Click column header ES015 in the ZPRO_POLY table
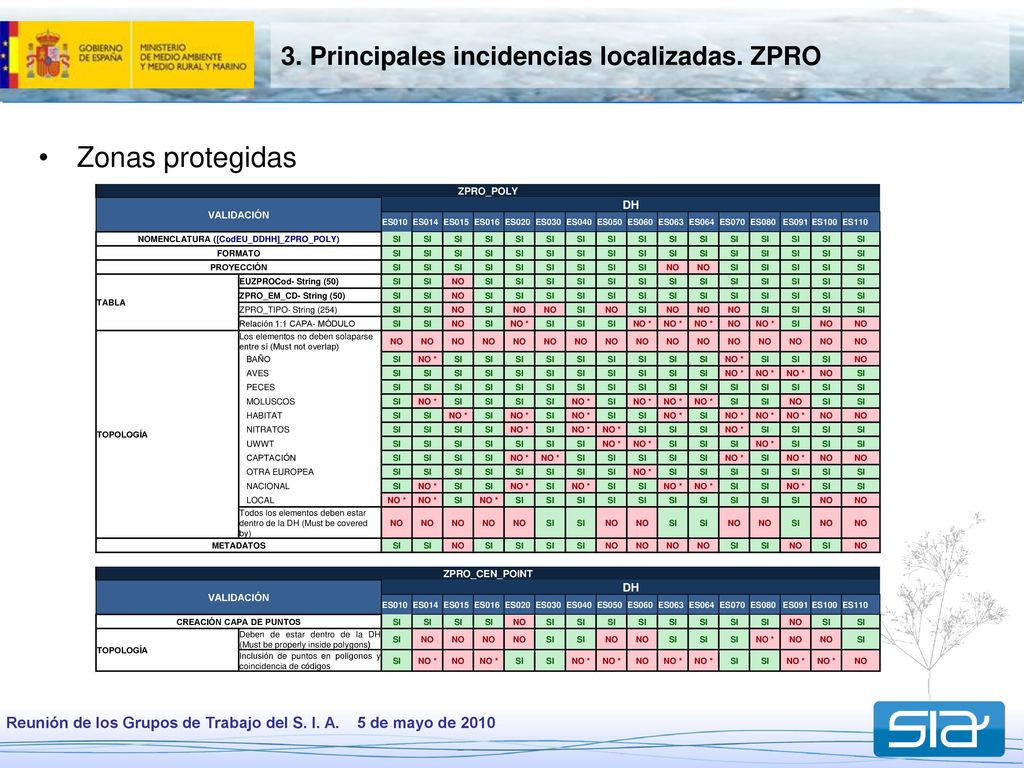1024x768 pixels. coord(456,222)
